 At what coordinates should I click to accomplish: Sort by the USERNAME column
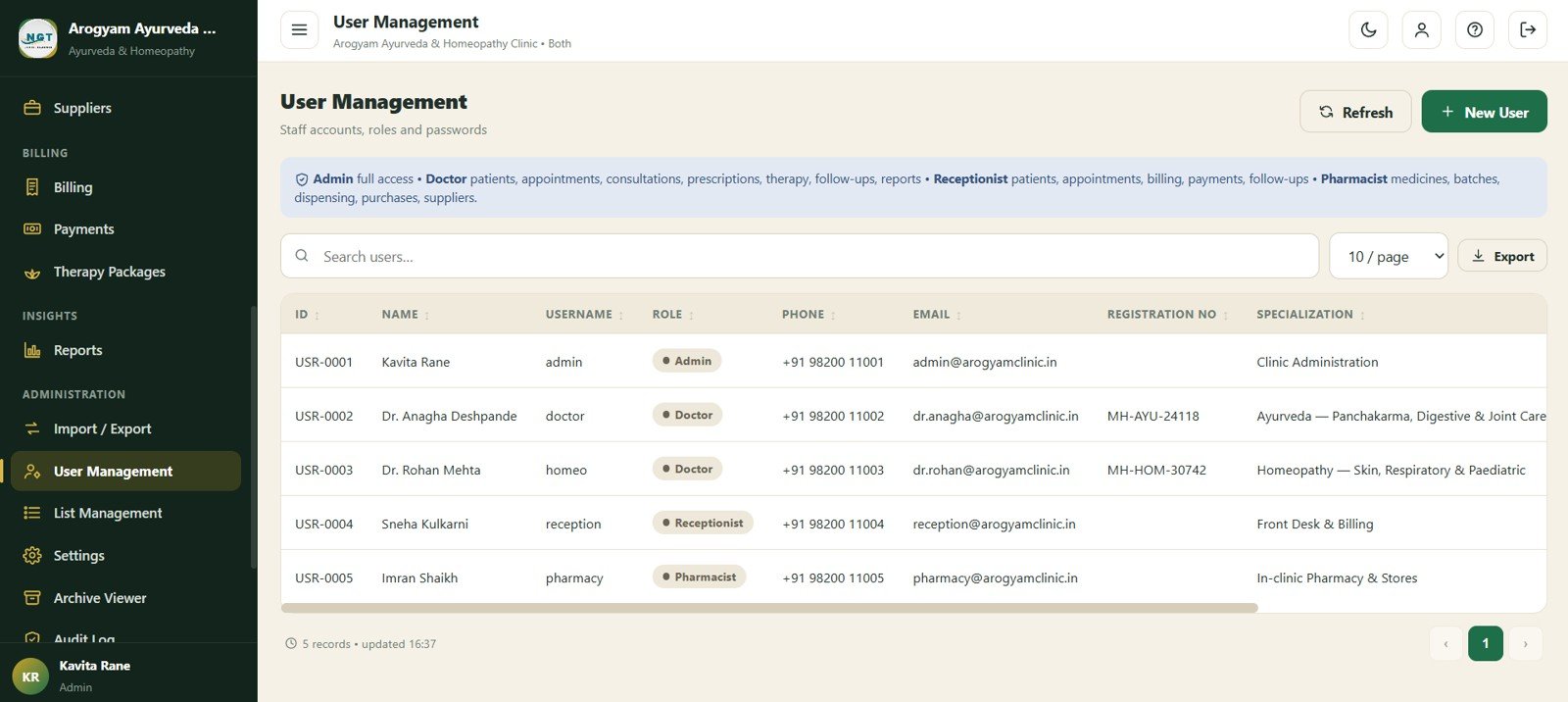tap(584, 315)
